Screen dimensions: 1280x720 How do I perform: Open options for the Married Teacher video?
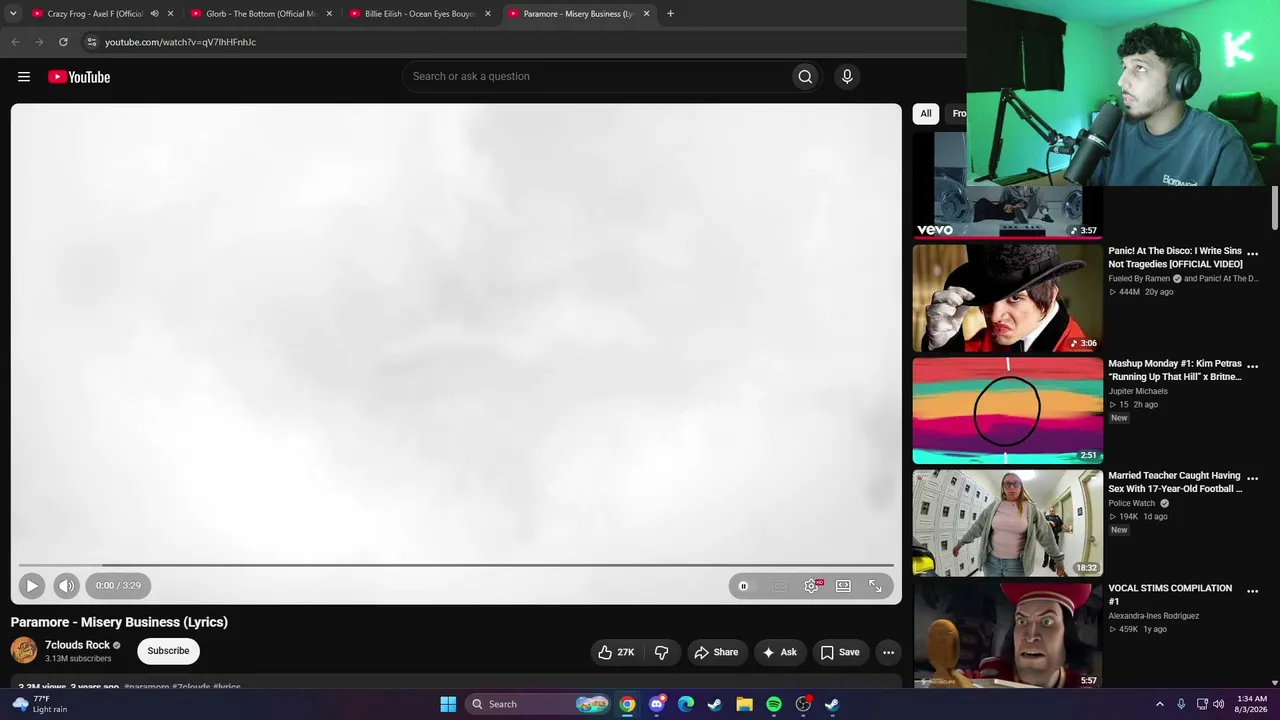click(1252, 479)
